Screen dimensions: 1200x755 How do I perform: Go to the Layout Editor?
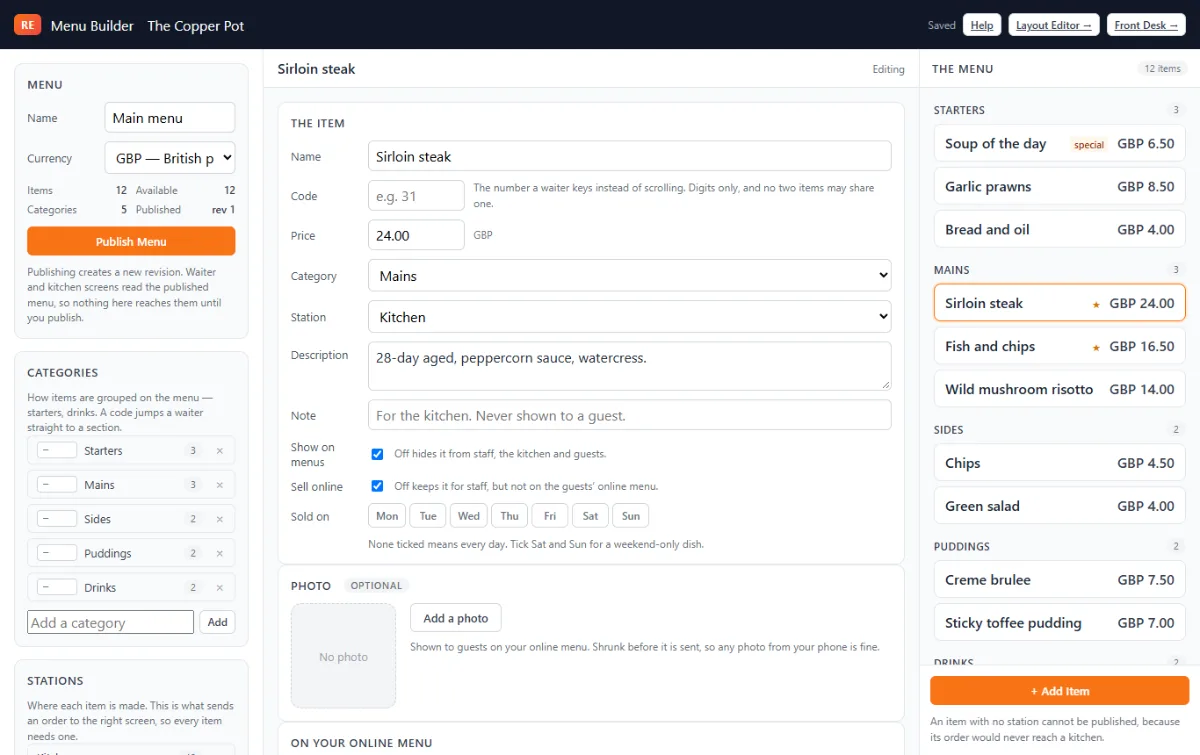[1054, 25]
